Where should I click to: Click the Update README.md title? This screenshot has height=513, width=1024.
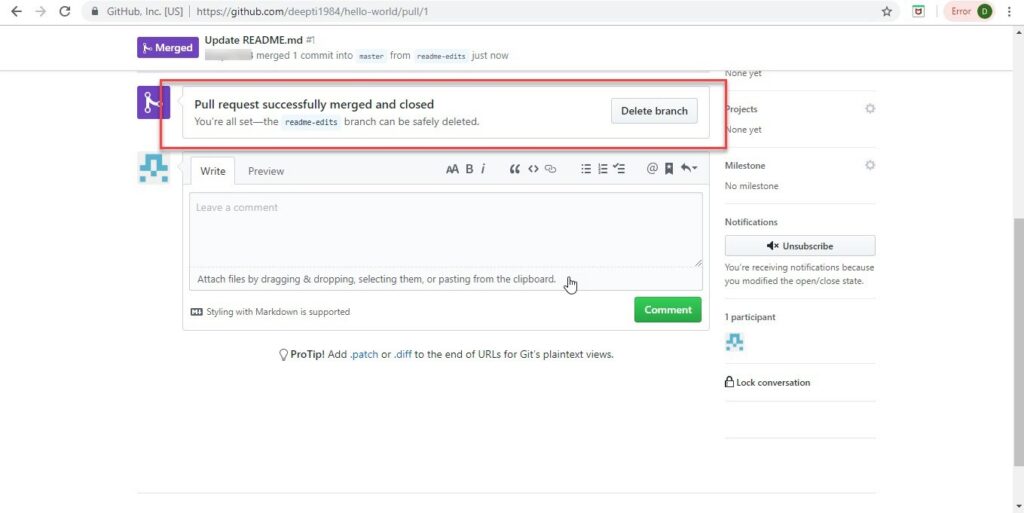[253, 40]
